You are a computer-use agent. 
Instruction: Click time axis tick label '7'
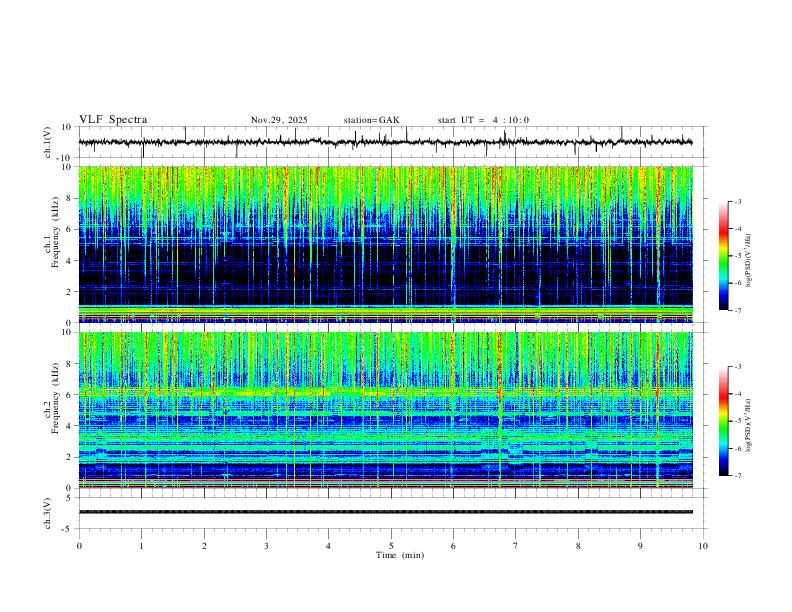pos(516,546)
